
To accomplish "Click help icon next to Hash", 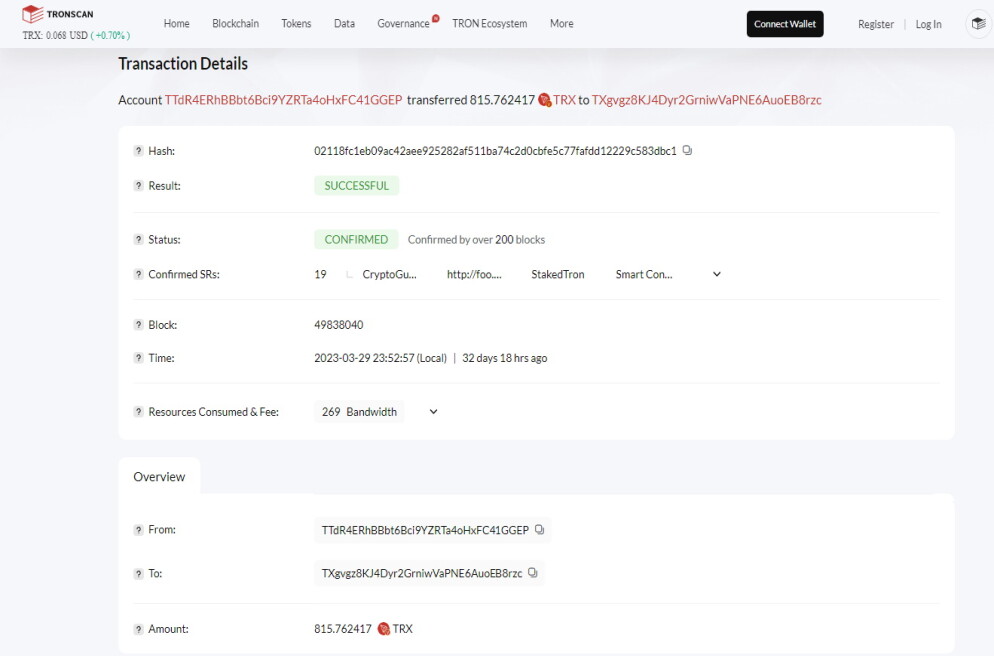I will [138, 151].
